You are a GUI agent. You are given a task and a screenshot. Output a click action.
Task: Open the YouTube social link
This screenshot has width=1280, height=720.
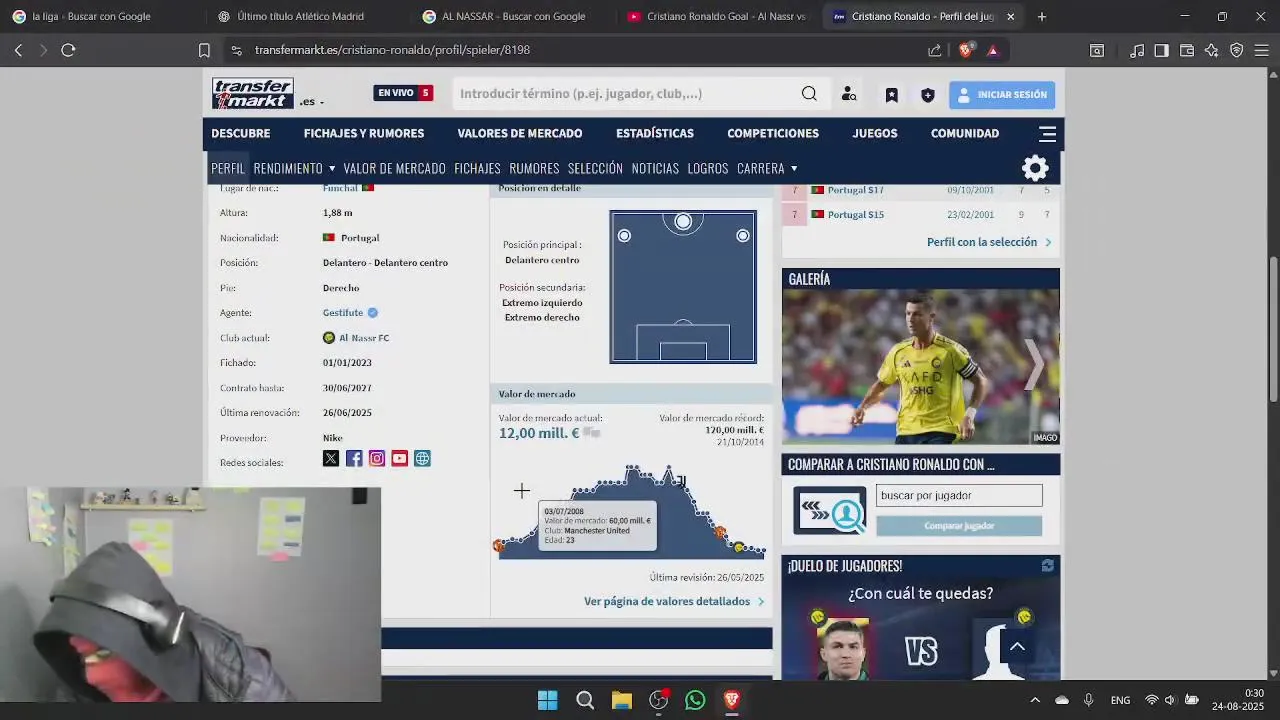tap(400, 458)
